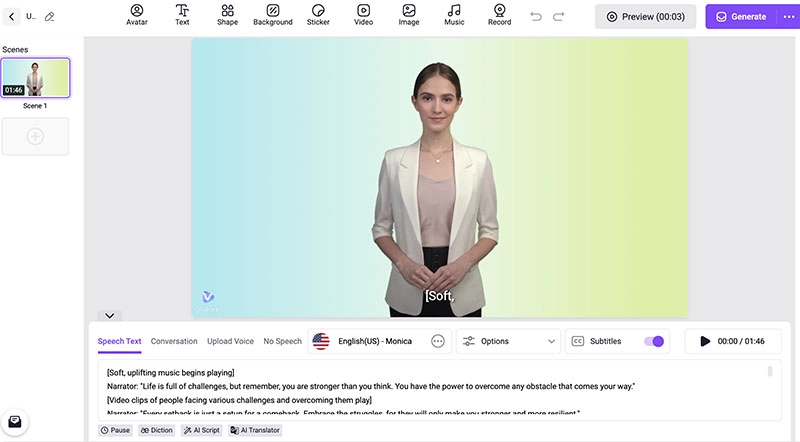This screenshot has width=800, height=442.
Task: Click the Generate button
Action: click(x=741, y=17)
